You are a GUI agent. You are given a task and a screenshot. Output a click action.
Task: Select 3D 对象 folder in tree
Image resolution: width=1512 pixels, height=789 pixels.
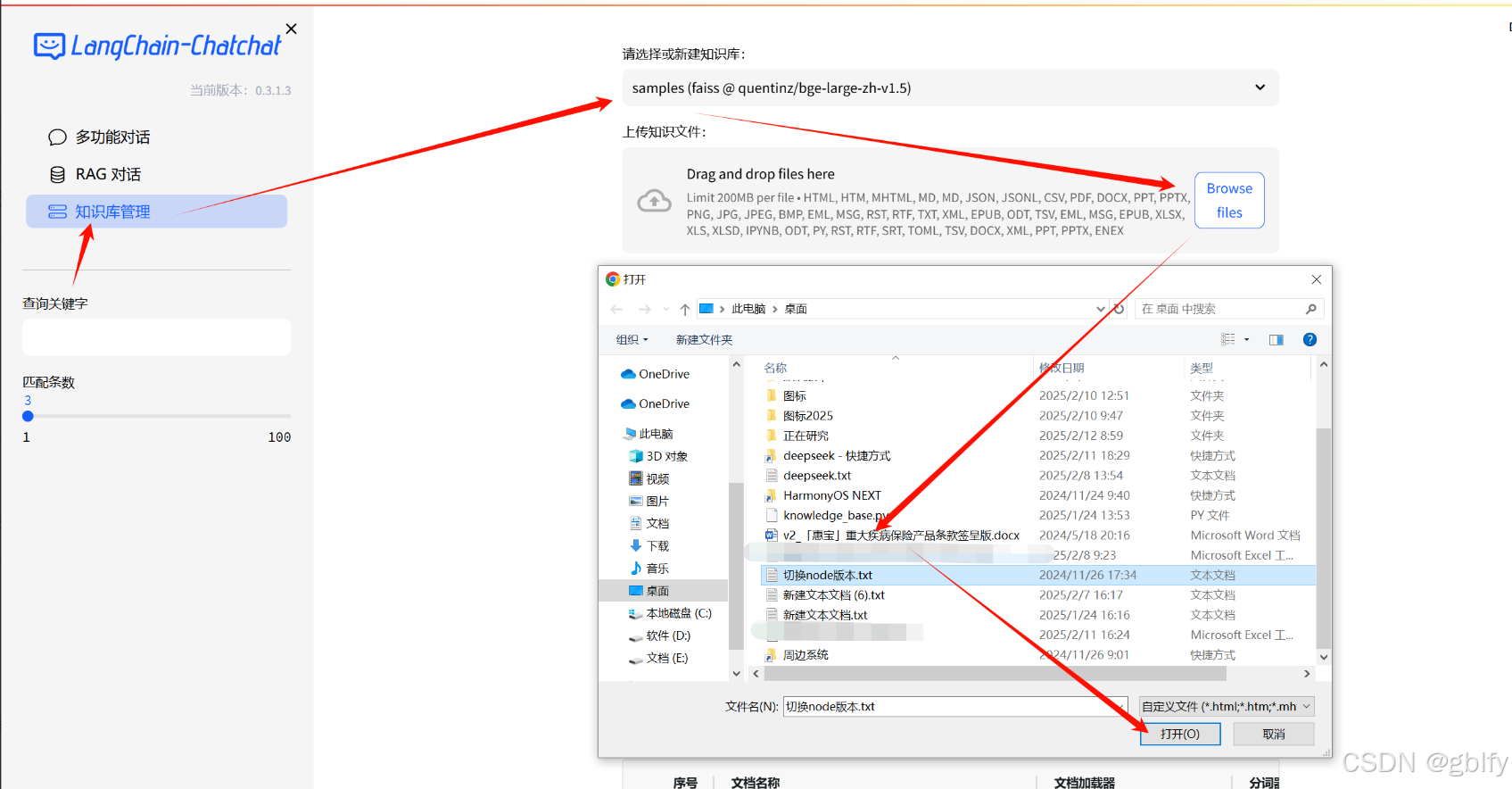658,456
